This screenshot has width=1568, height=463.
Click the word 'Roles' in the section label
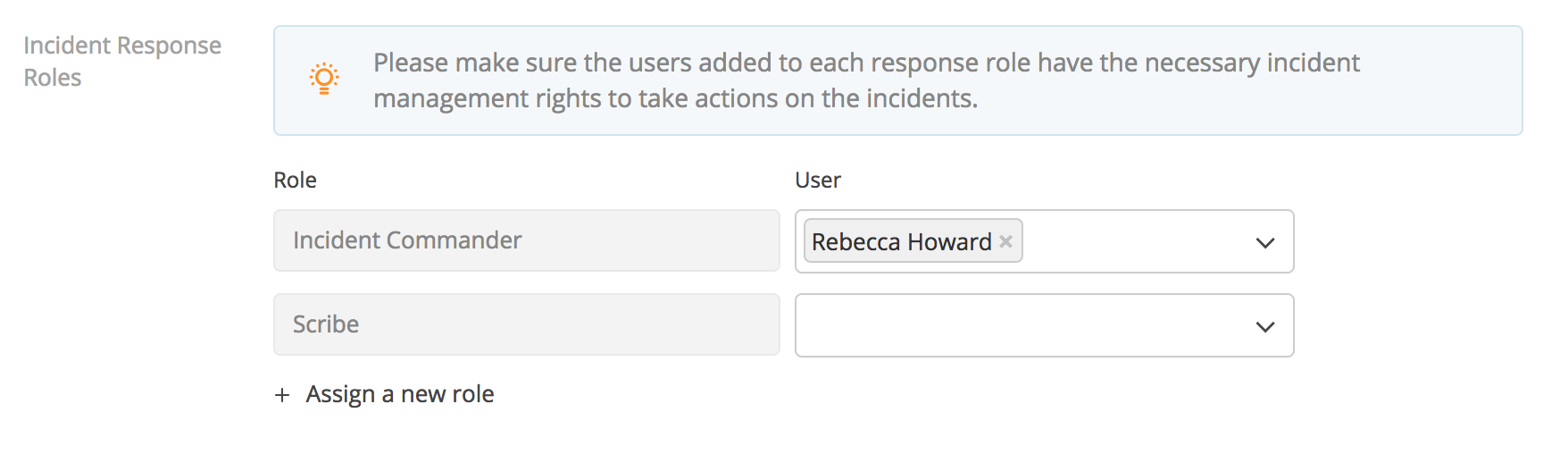[x=53, y=78]
